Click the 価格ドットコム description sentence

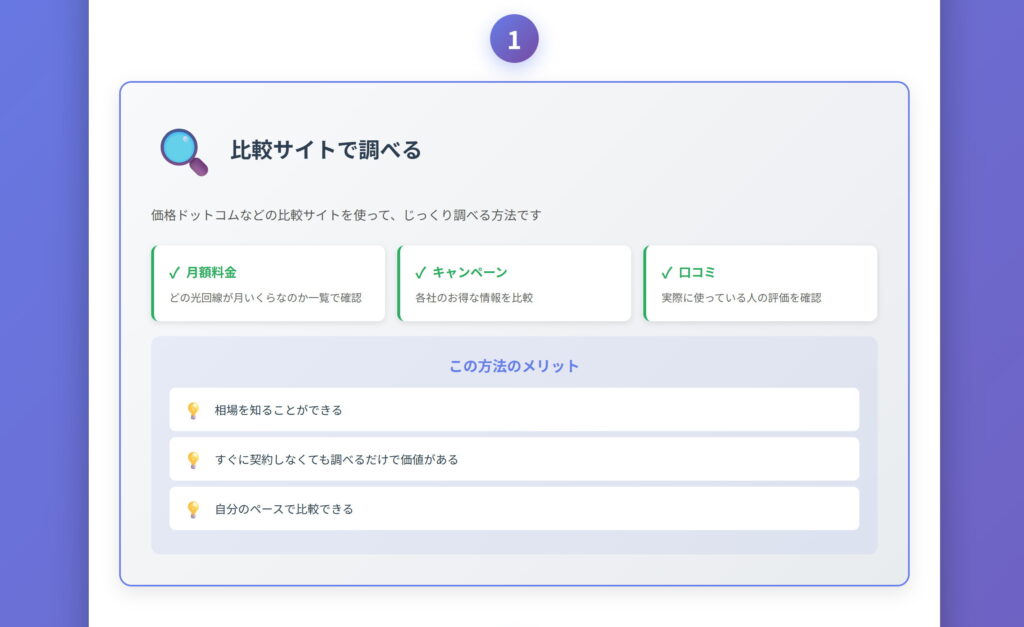(346, 215)
